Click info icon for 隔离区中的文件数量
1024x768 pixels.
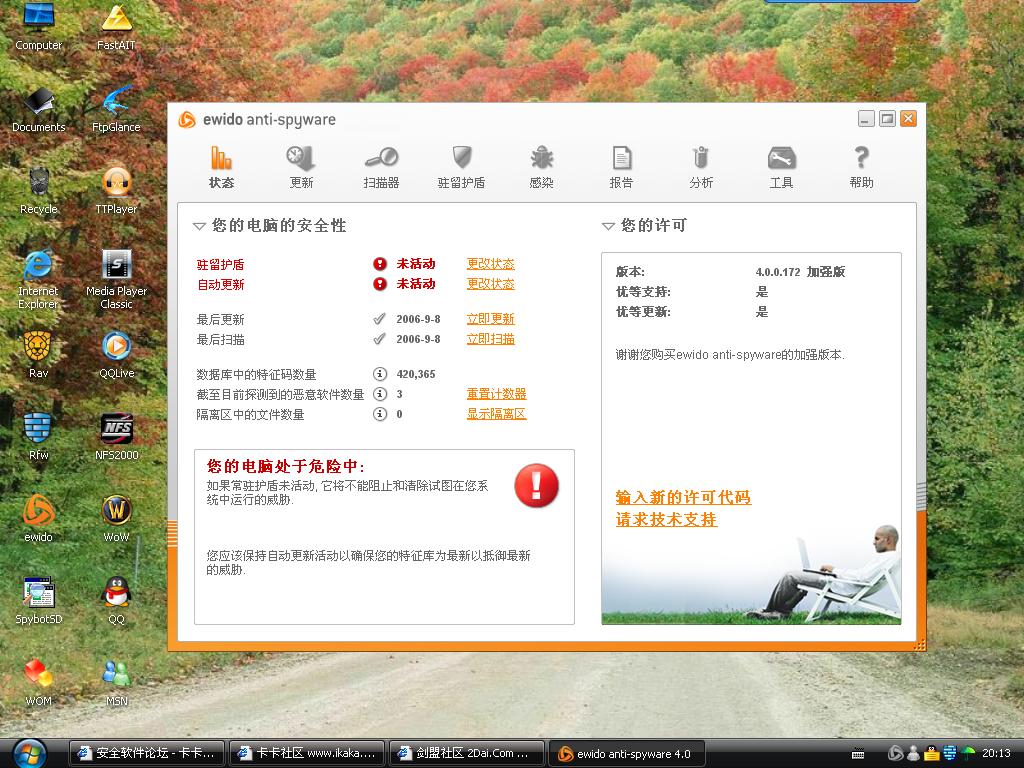[380, 414]
